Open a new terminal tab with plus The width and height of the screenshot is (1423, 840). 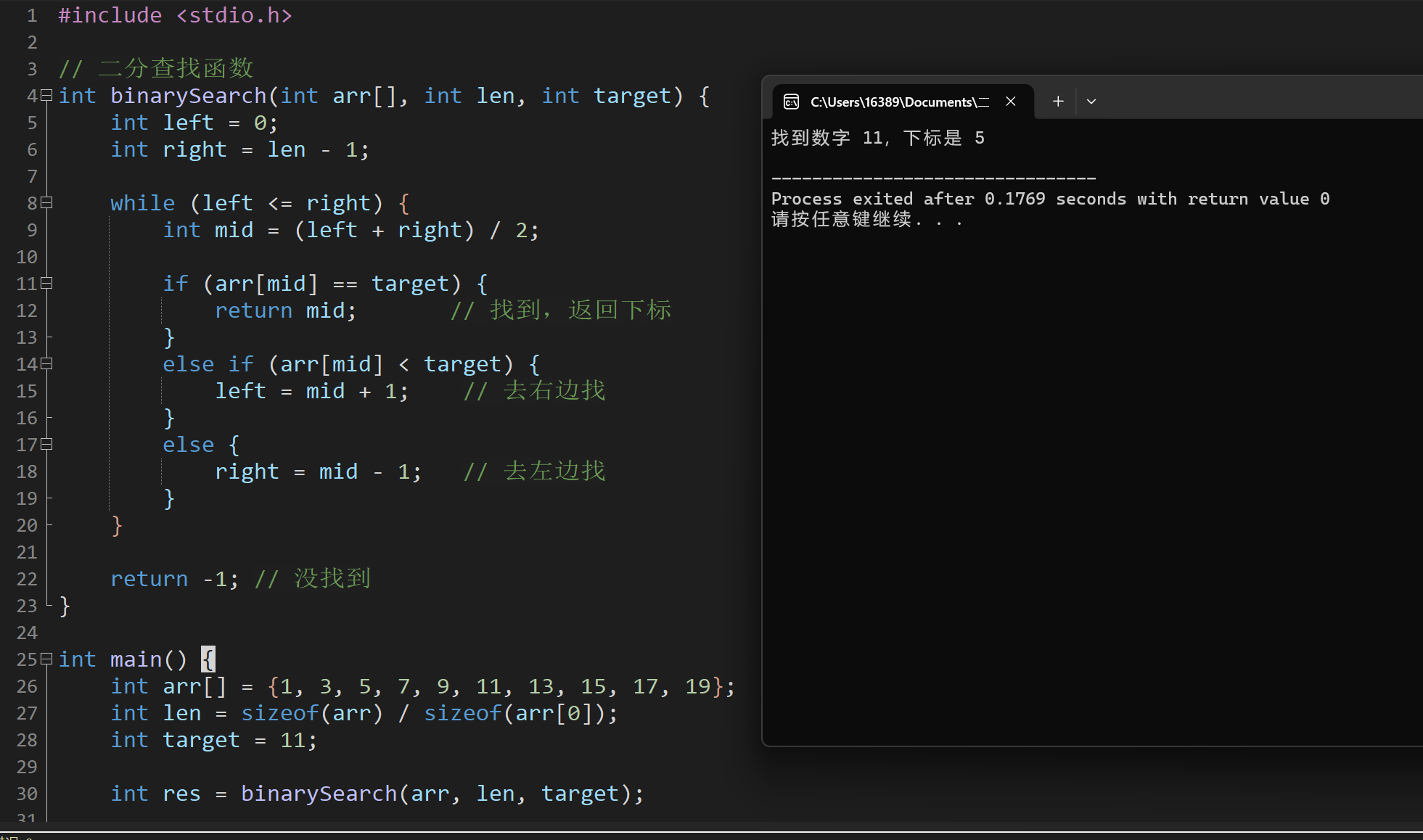click(1058, 102)
